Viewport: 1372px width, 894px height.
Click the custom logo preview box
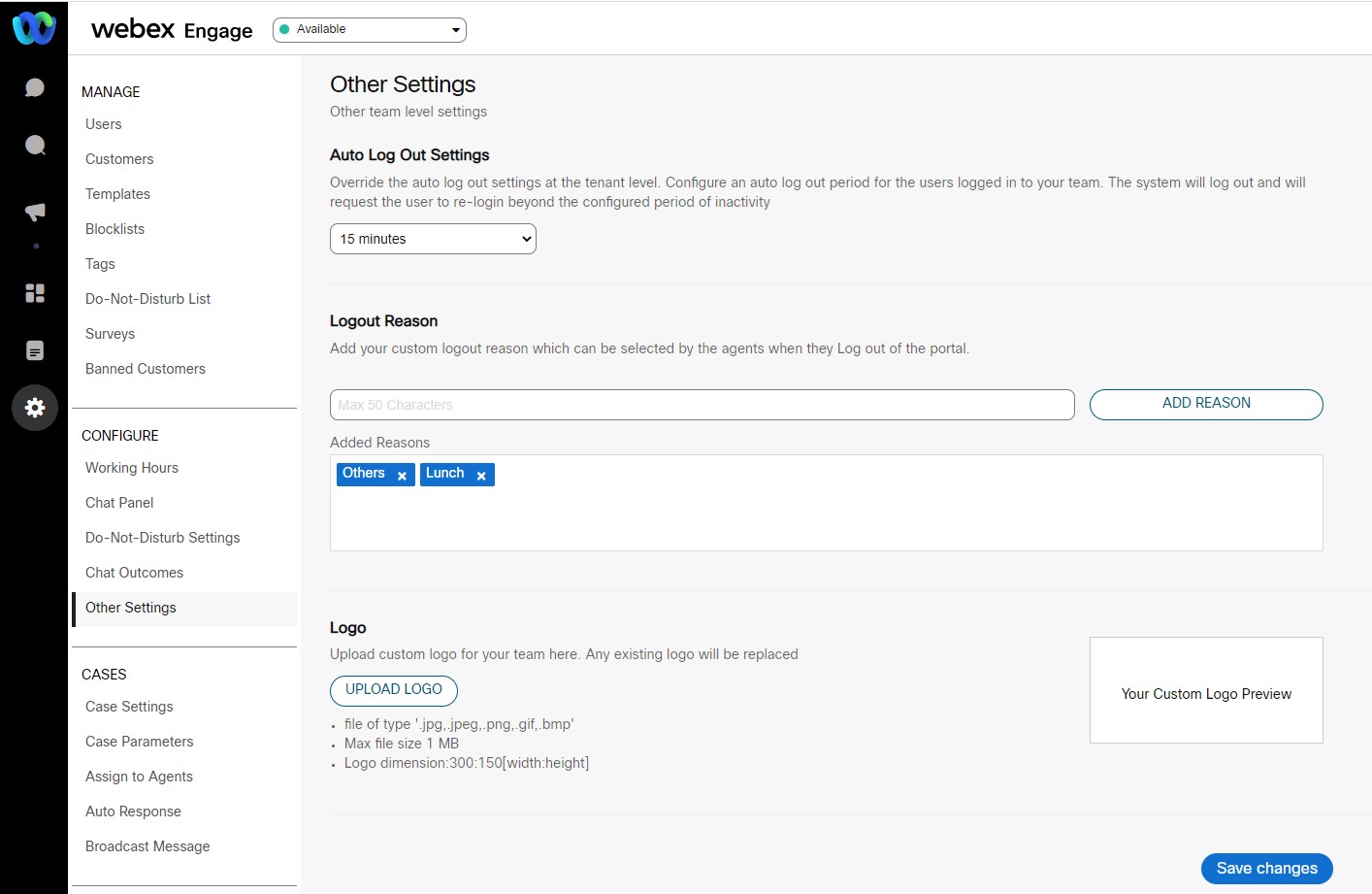click(x=1206, y=690)
